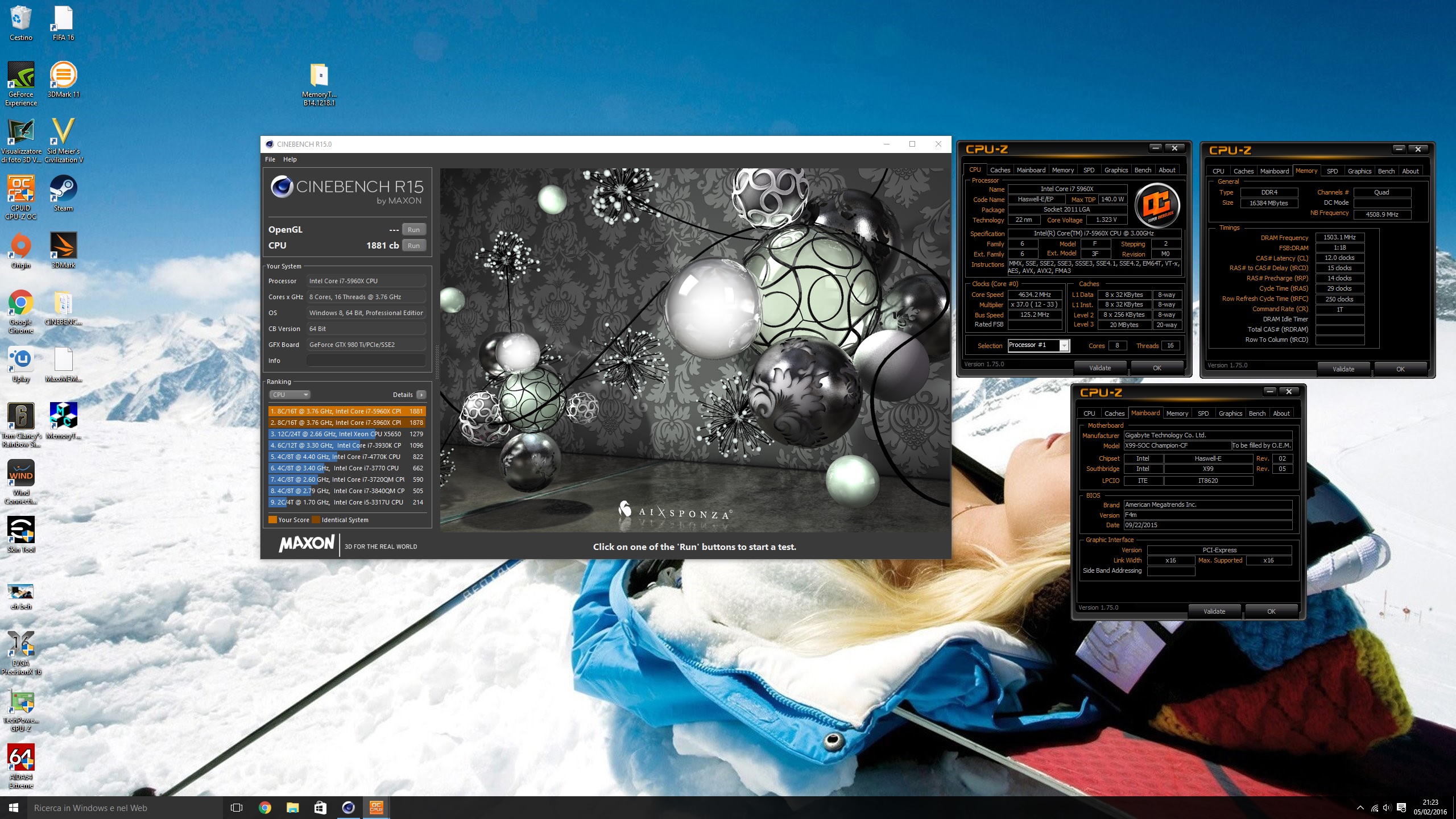Open About tab in Memory CPU-Z window
The width and height of the screenshot is (1456, 819).
(x=1410, y=171)
